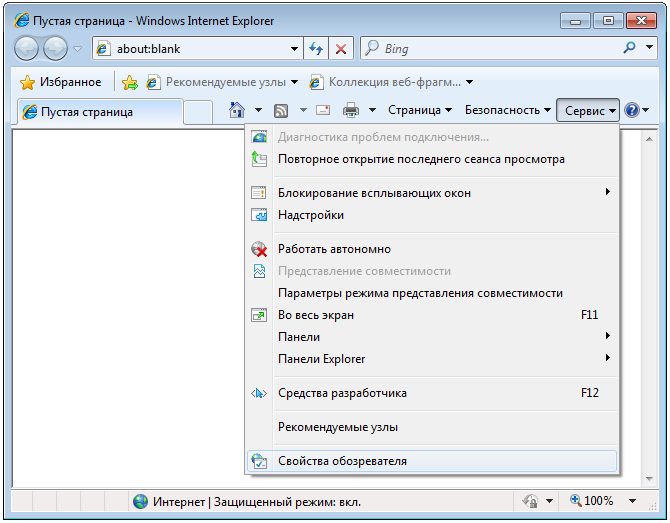Click the work offline globe icon

[x=259, y=249]
